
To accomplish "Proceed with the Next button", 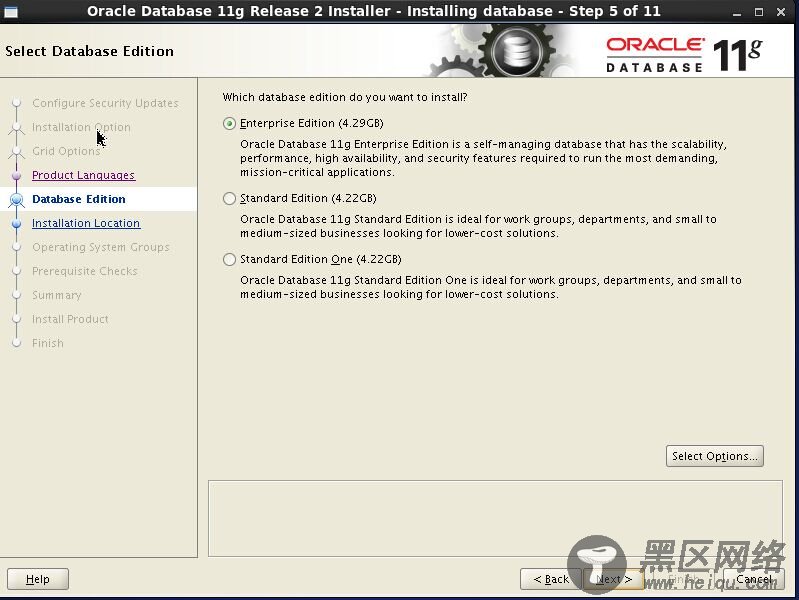I will [614, 579].
